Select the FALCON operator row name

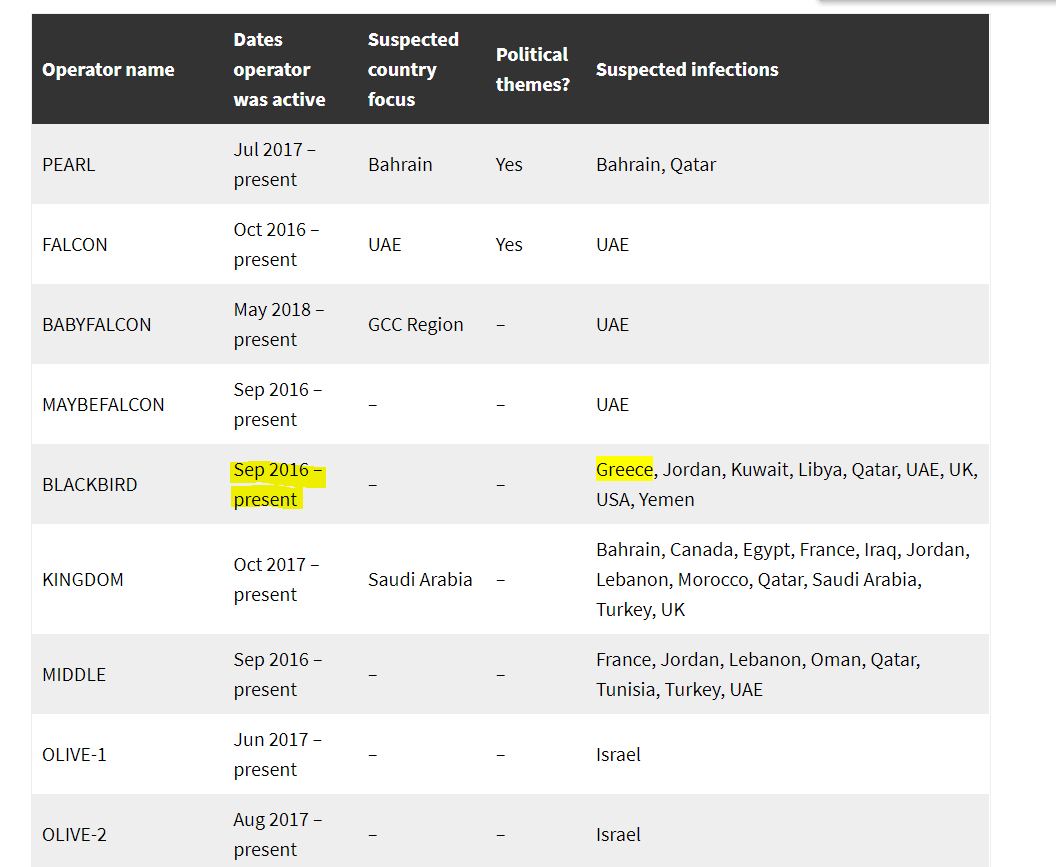75,245
